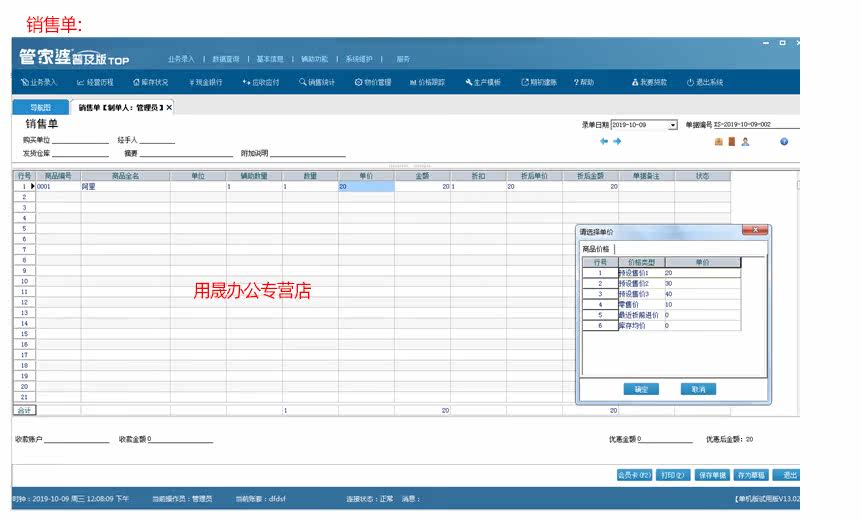The width and height of the screenshot is (861, 520).
Task: Click the 保存单据 button
Action: 712,475
